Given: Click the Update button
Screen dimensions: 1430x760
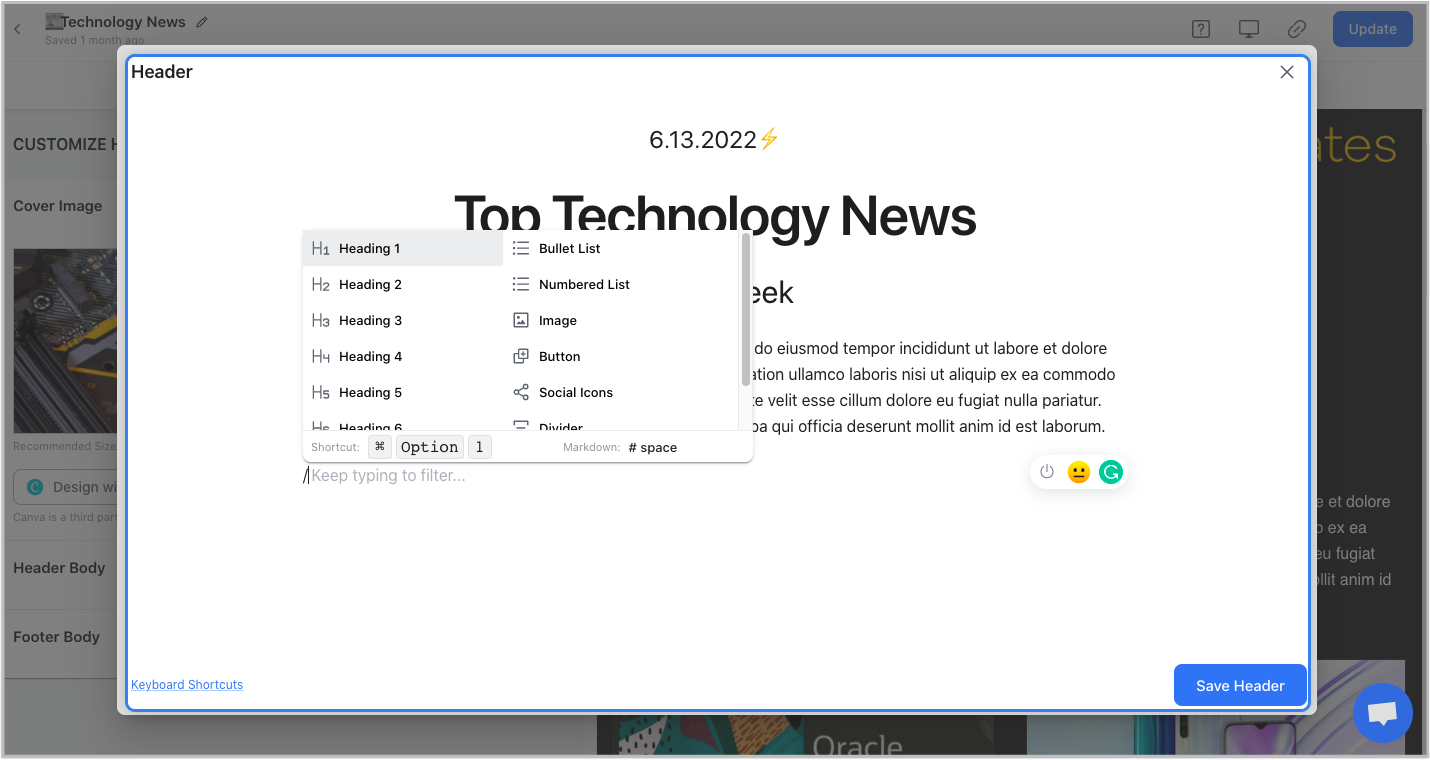Looking at the screenshot, I should point(1372,29).
